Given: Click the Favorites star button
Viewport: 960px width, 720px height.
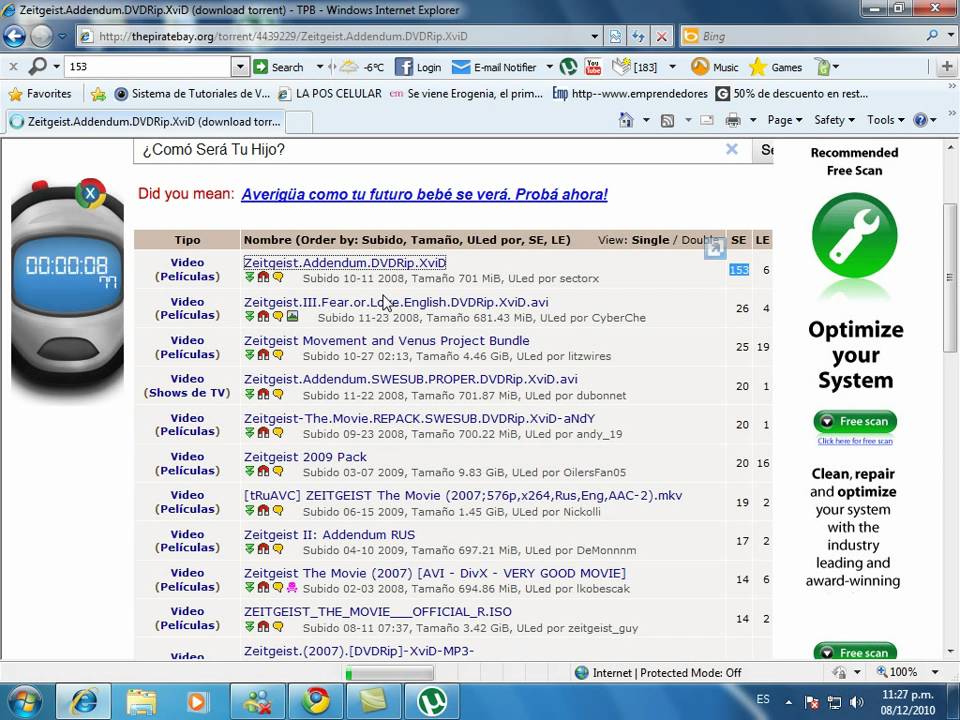Looking at the screenshot, I should [x=40, y=94].
